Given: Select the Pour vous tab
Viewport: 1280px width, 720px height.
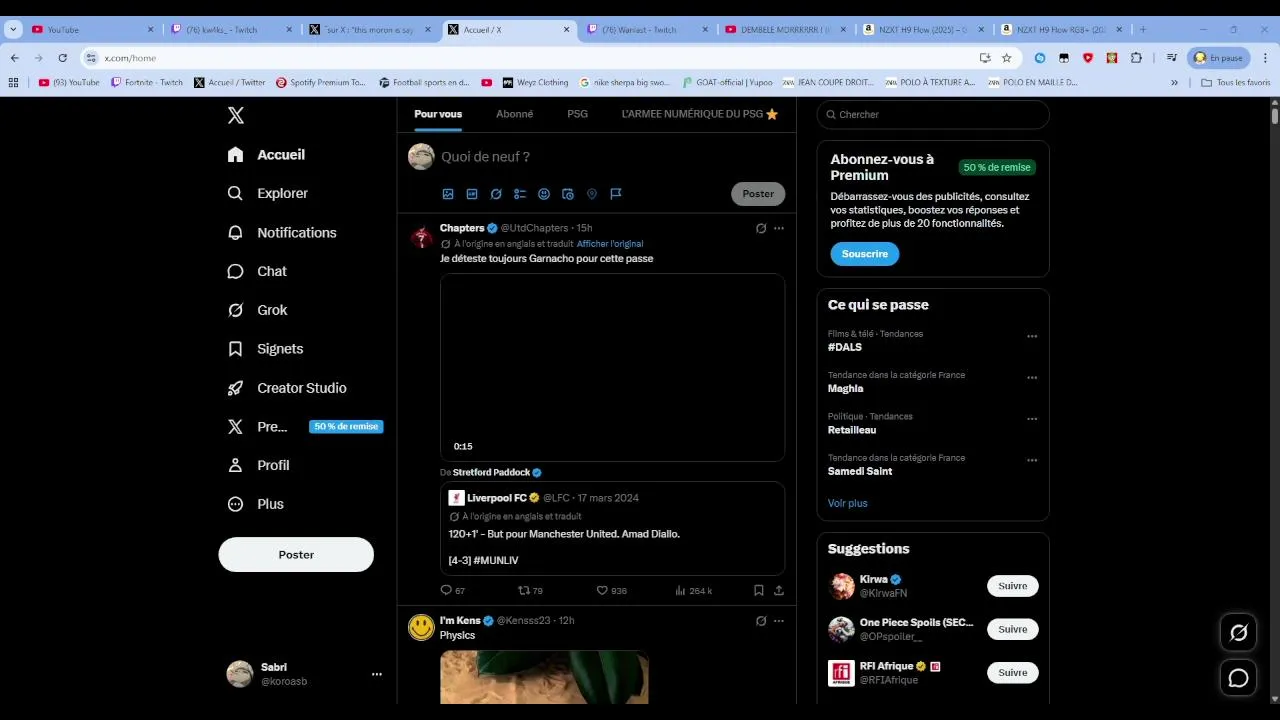Looking at the screenshot, I should point(438,114).
